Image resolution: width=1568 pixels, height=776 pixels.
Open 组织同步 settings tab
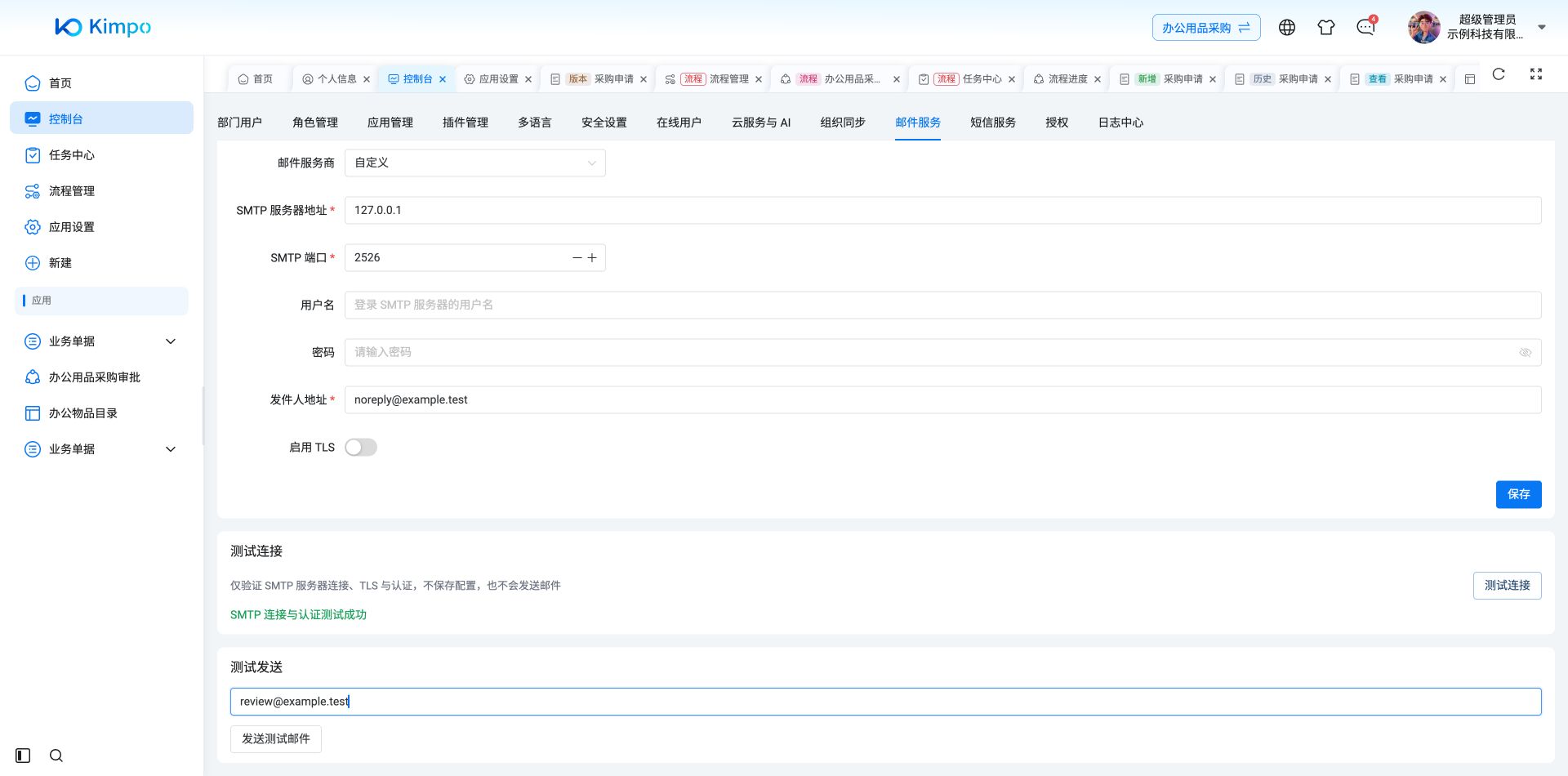point(843,123)
